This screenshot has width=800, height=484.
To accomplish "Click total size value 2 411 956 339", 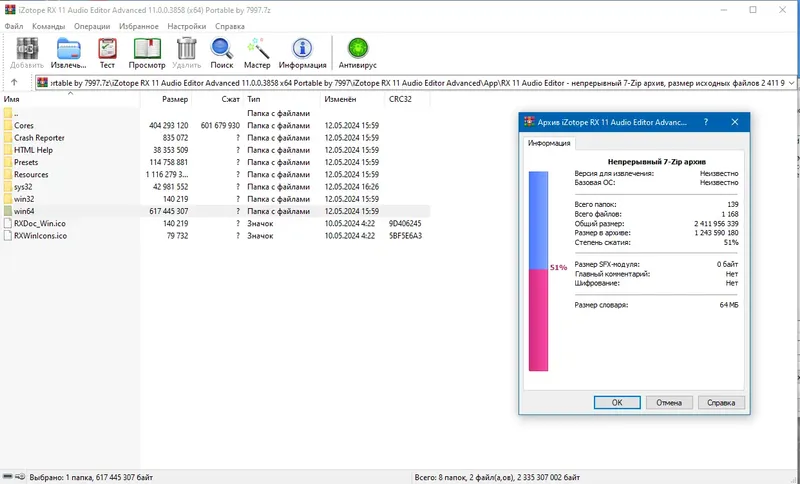I will (716, 223).
